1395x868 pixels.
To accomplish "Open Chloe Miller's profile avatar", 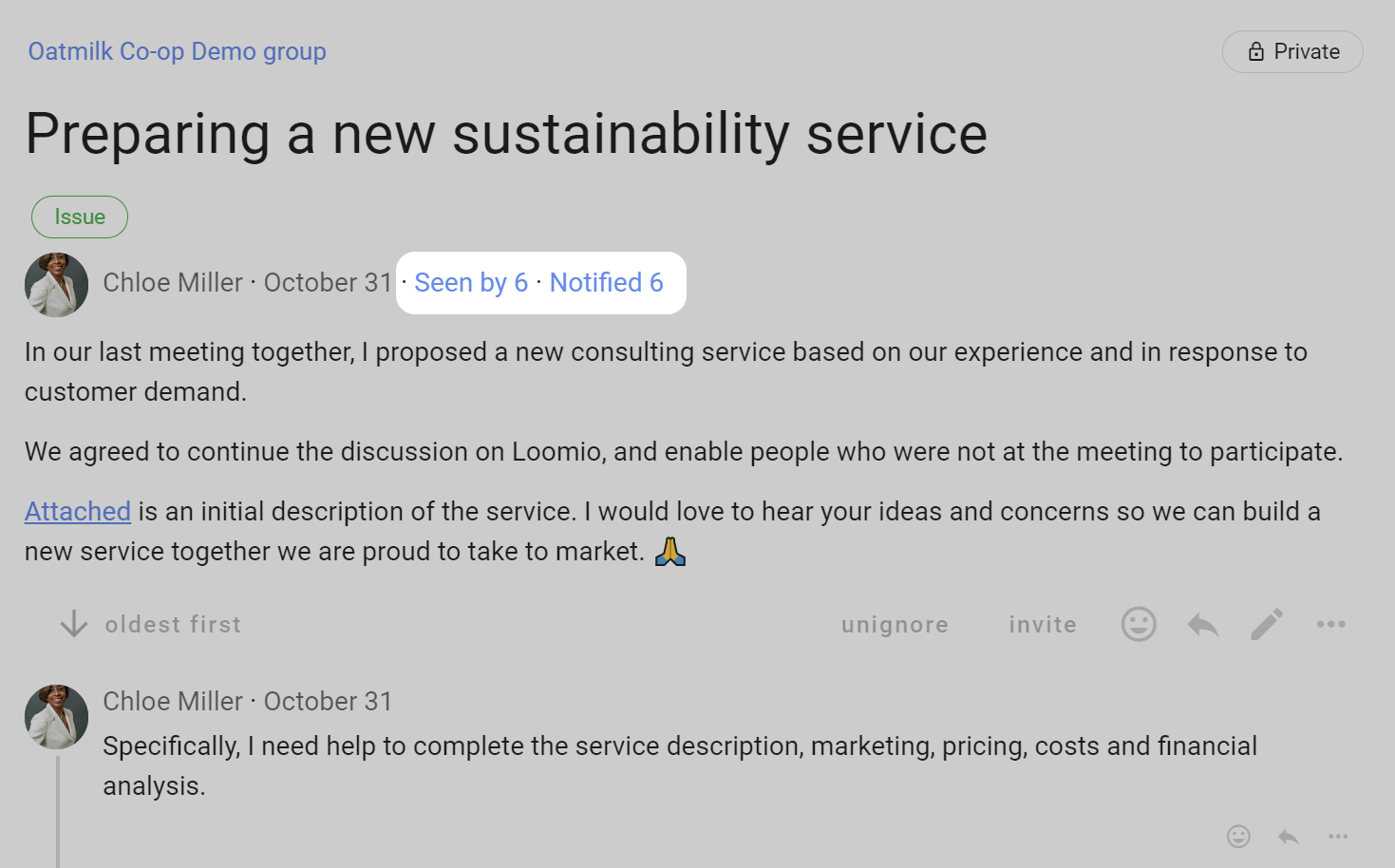I will click(x=55, y=284).
